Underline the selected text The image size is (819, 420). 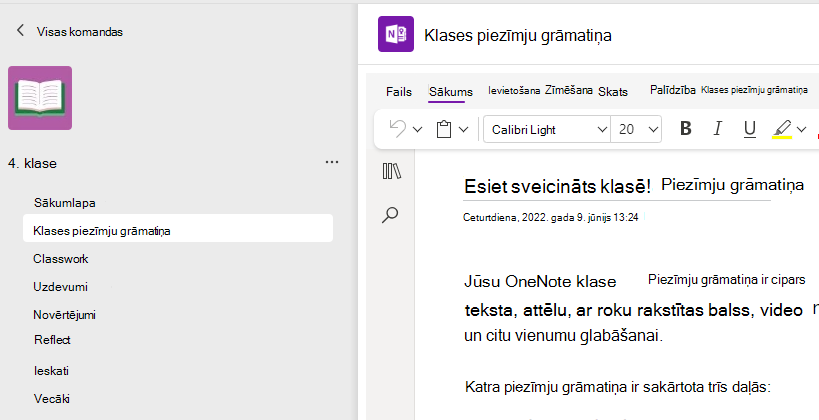(750, 129)
